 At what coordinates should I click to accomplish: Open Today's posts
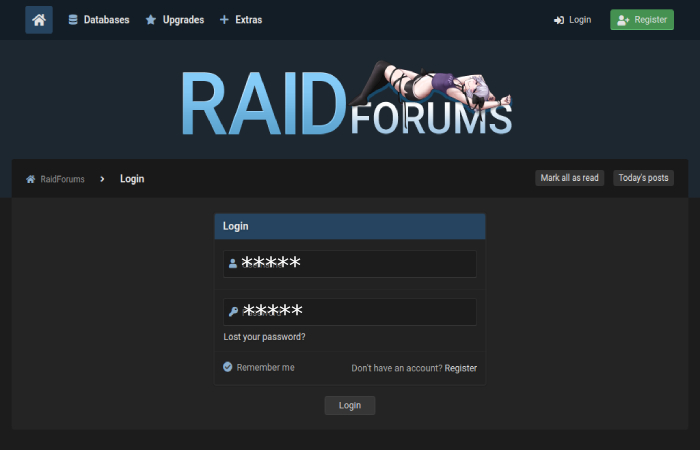(643, 178)
